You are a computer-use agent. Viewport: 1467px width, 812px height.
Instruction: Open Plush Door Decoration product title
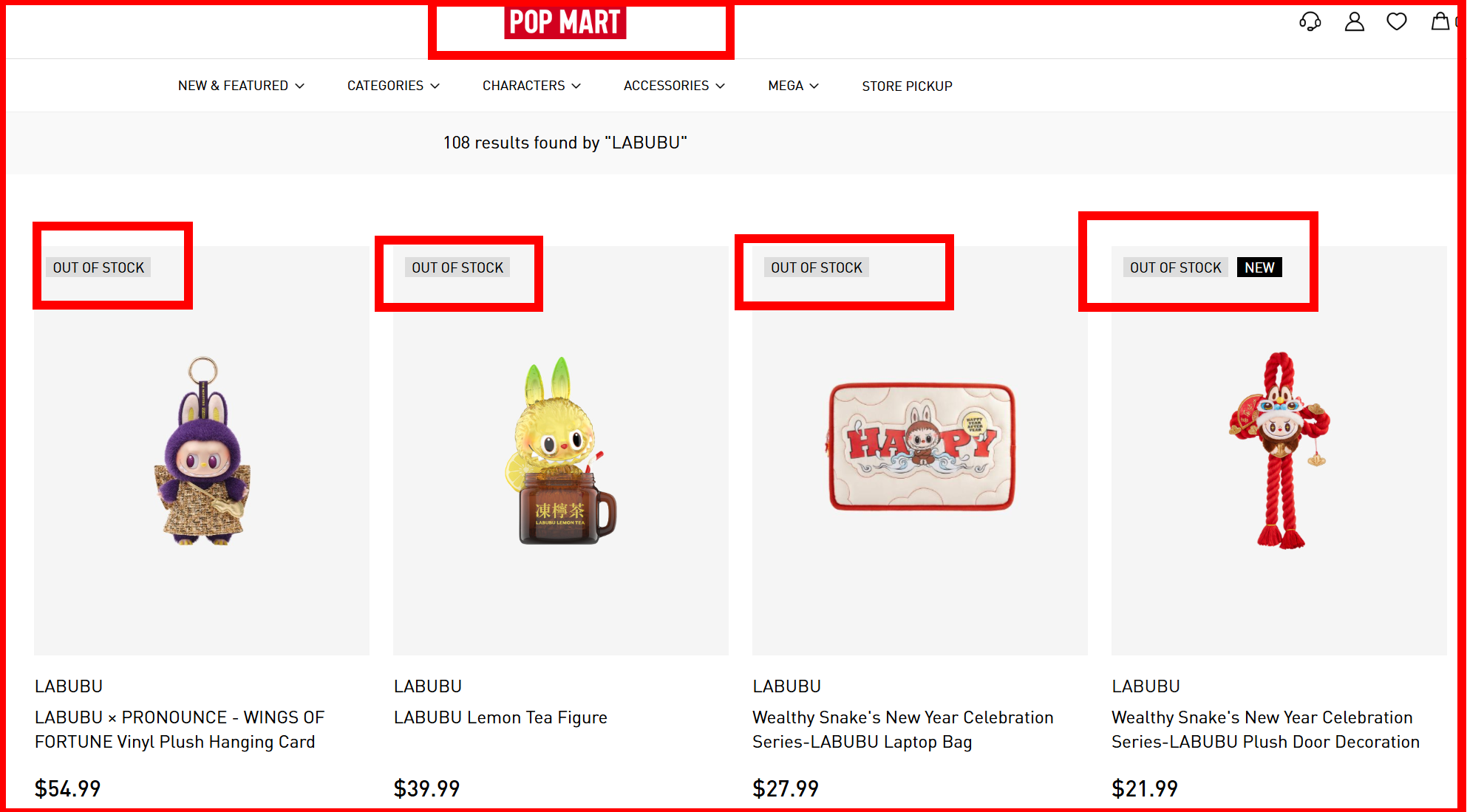click(1265, 729)
